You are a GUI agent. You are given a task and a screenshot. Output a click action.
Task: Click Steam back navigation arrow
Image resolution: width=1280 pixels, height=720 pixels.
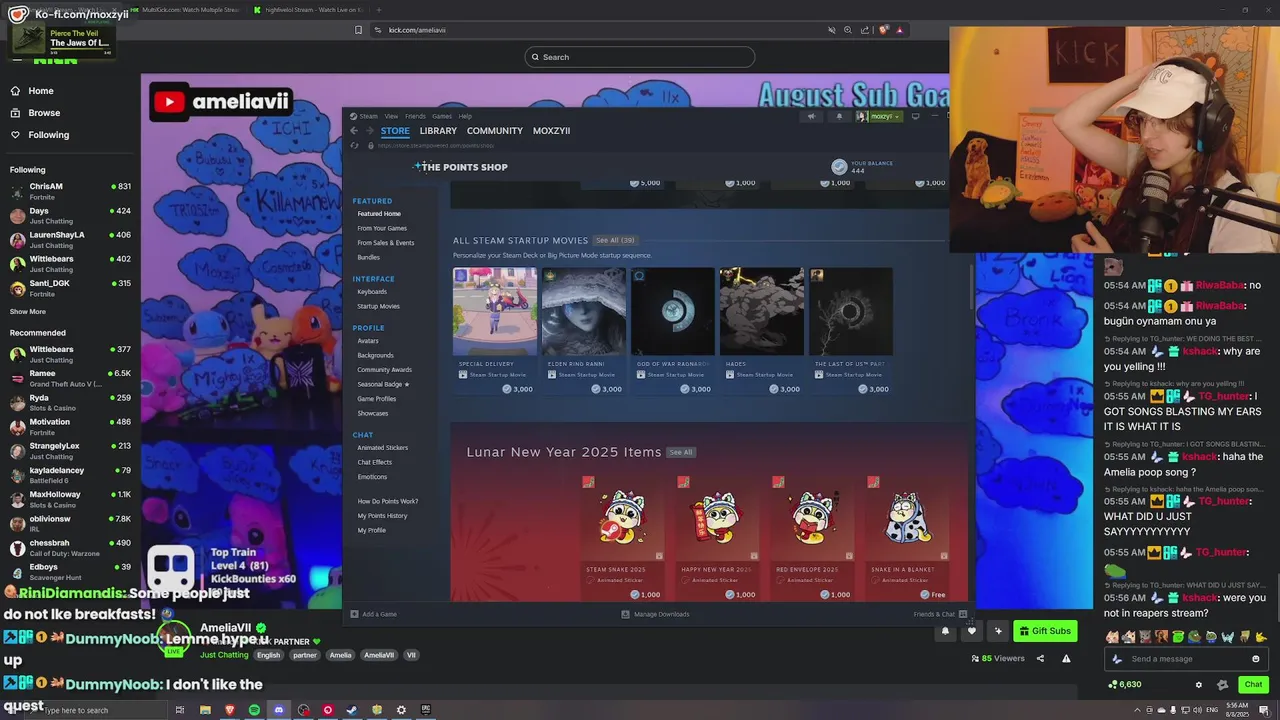[354, 131]
